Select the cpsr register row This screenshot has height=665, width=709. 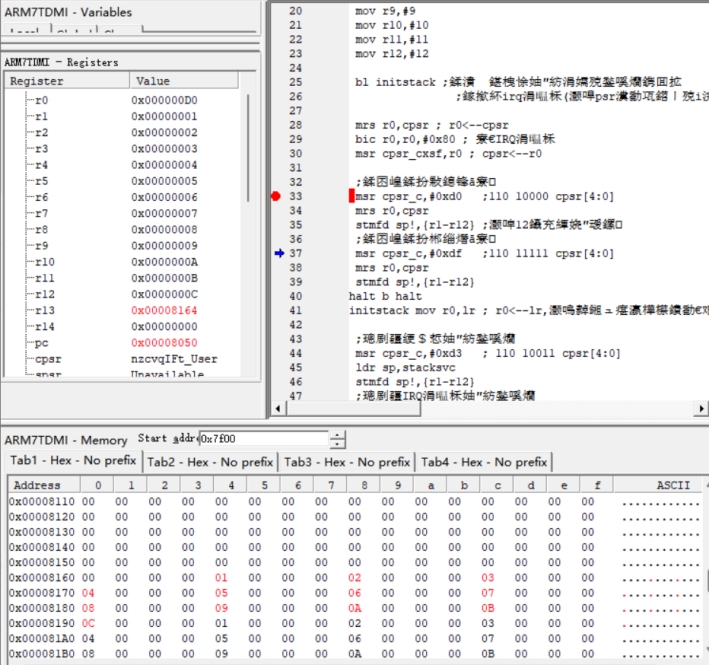122,359
